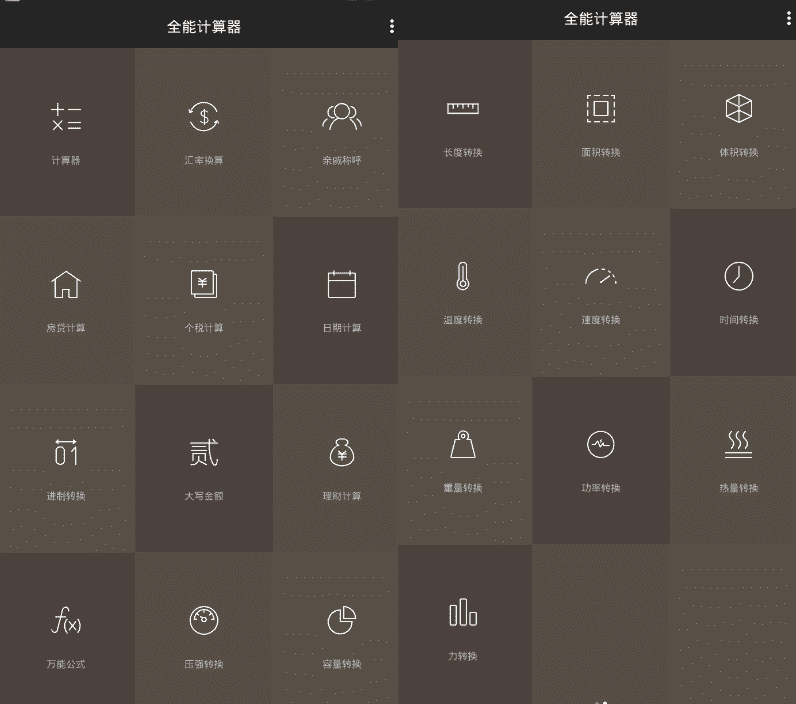The width and height of the screenshot is (796, 704).
Task: Open the 日期计算 calendar icon
Action: click(342, 284)
